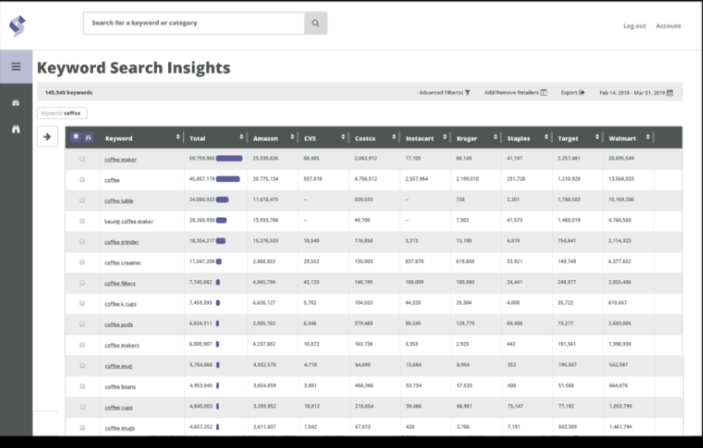Screen dimensions: 703x448
Task: Click the coffee row total volume bar
Action: point(228,179)
